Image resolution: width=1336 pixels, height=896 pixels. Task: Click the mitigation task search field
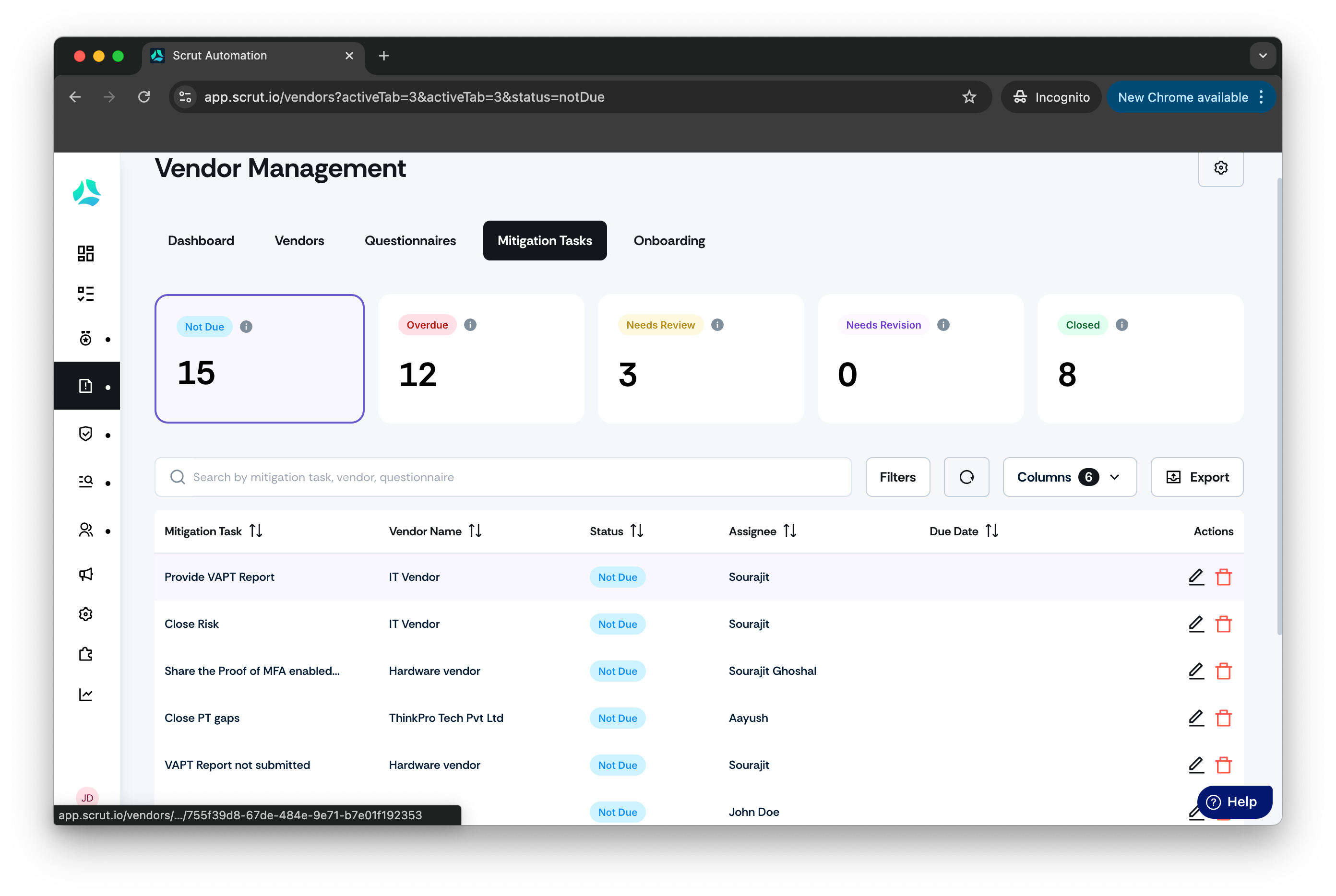click(x=503, y=477)
